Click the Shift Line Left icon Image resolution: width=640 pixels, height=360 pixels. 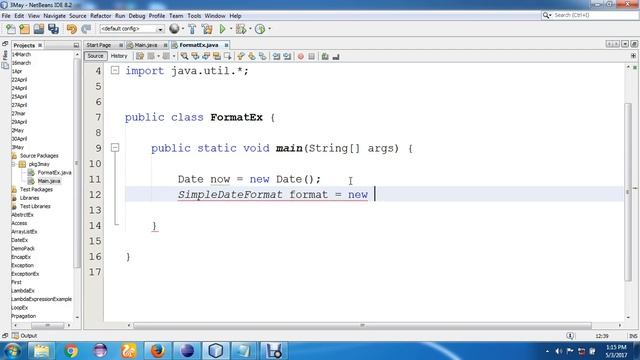[276, 56]
